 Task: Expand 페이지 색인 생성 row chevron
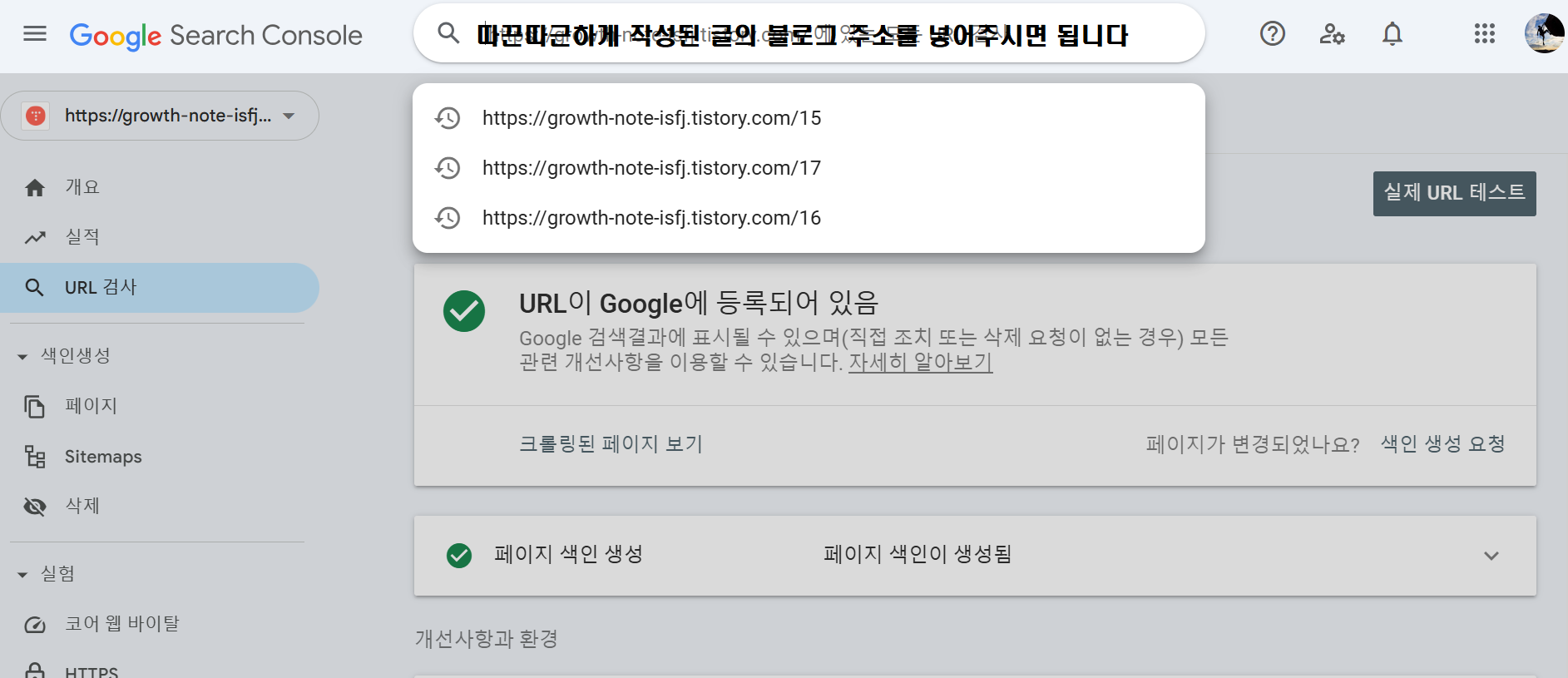tap(1491, 556)
